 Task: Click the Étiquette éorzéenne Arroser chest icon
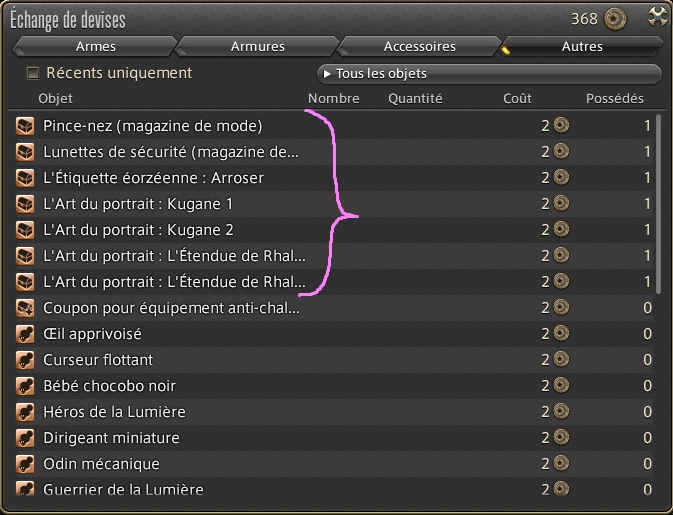click(x=25, y=178)
